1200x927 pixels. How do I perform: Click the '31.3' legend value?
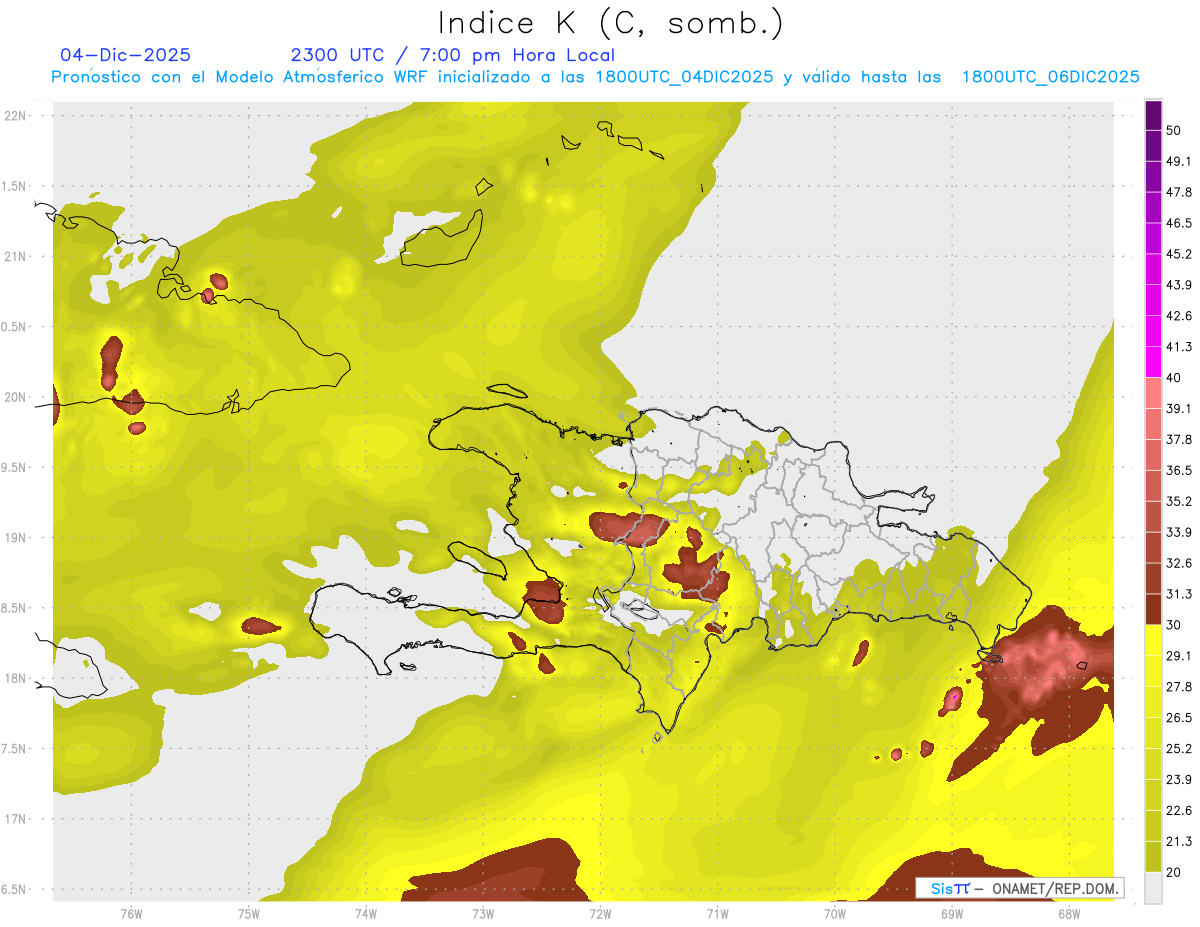point(1180,594)
